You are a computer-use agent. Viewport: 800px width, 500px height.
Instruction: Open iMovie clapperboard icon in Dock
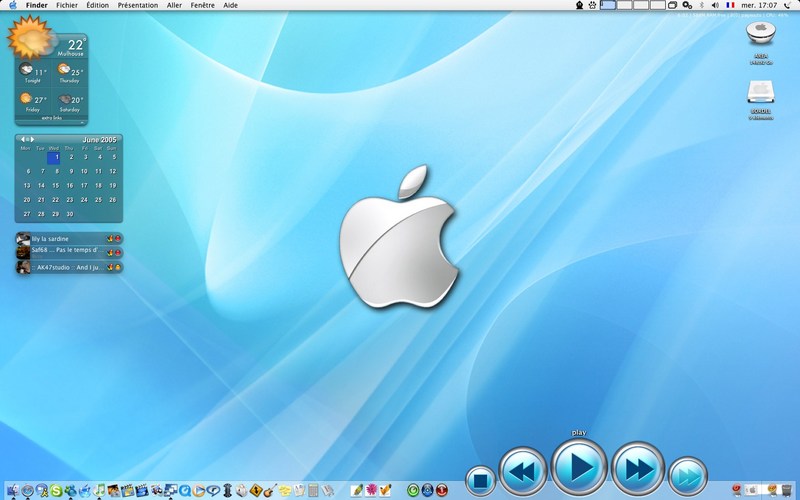point(128,491)
